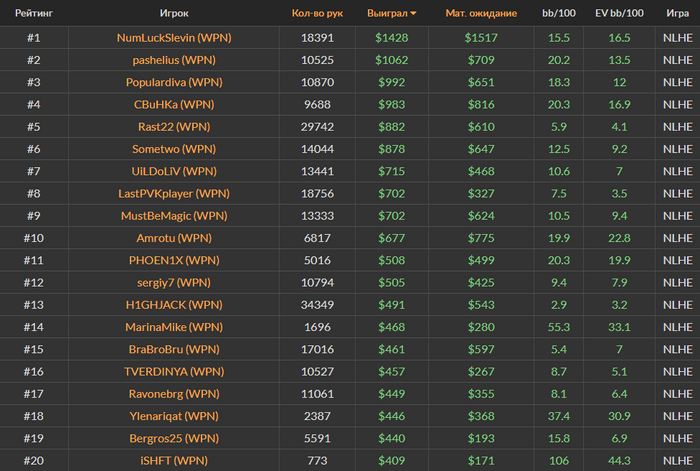Sort by EV bb/100 column header
The image size is (700, 471).
(619, 13)
